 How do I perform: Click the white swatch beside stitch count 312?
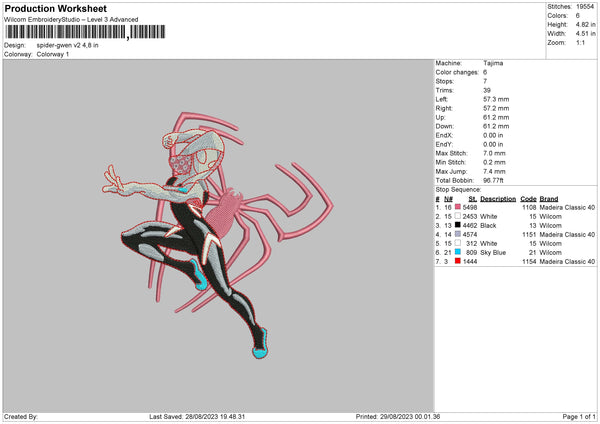point(458,243)
